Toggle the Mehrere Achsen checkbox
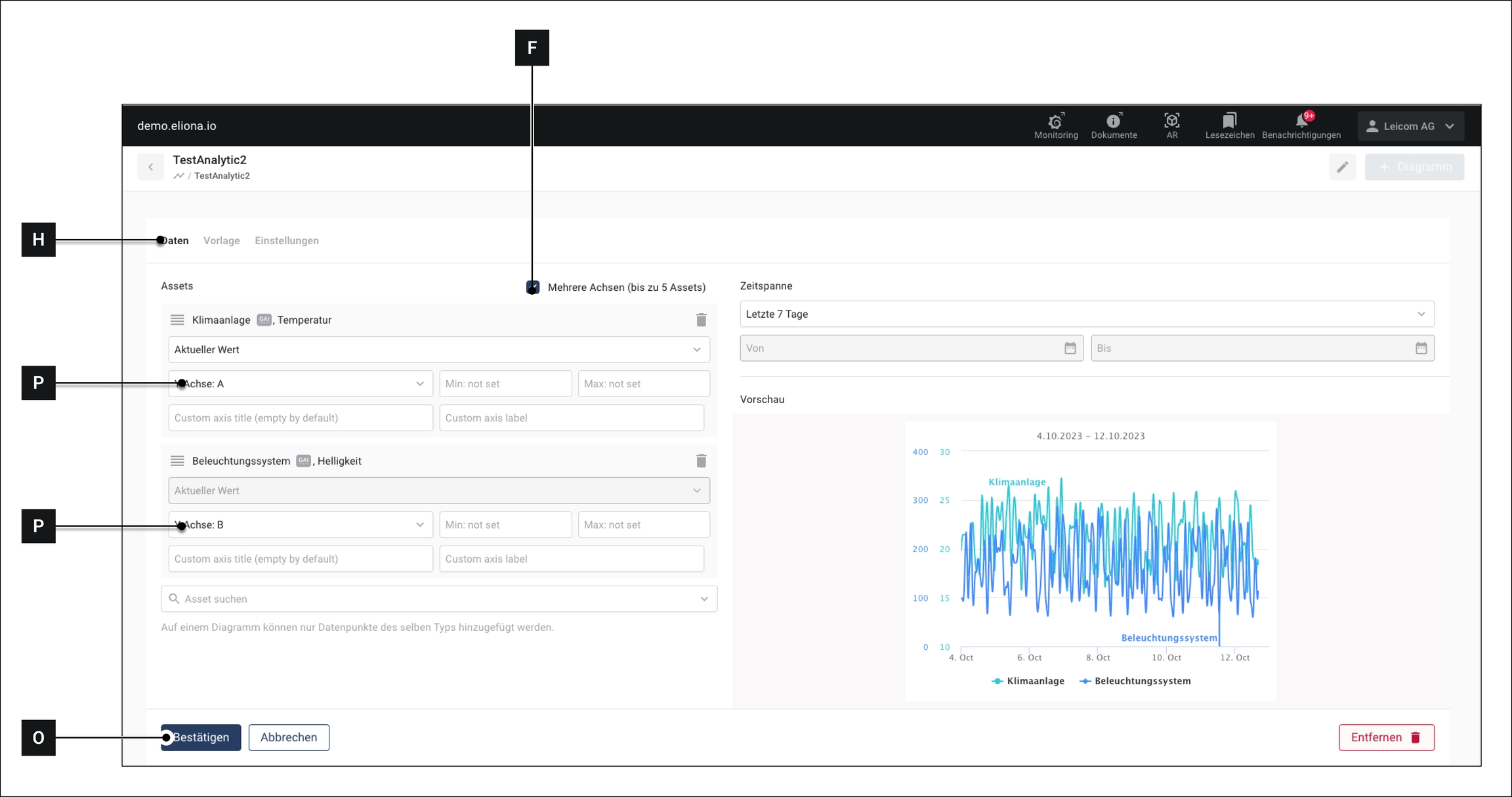Viewport: 1512px width, 797px height. click(x=533, y=288)
